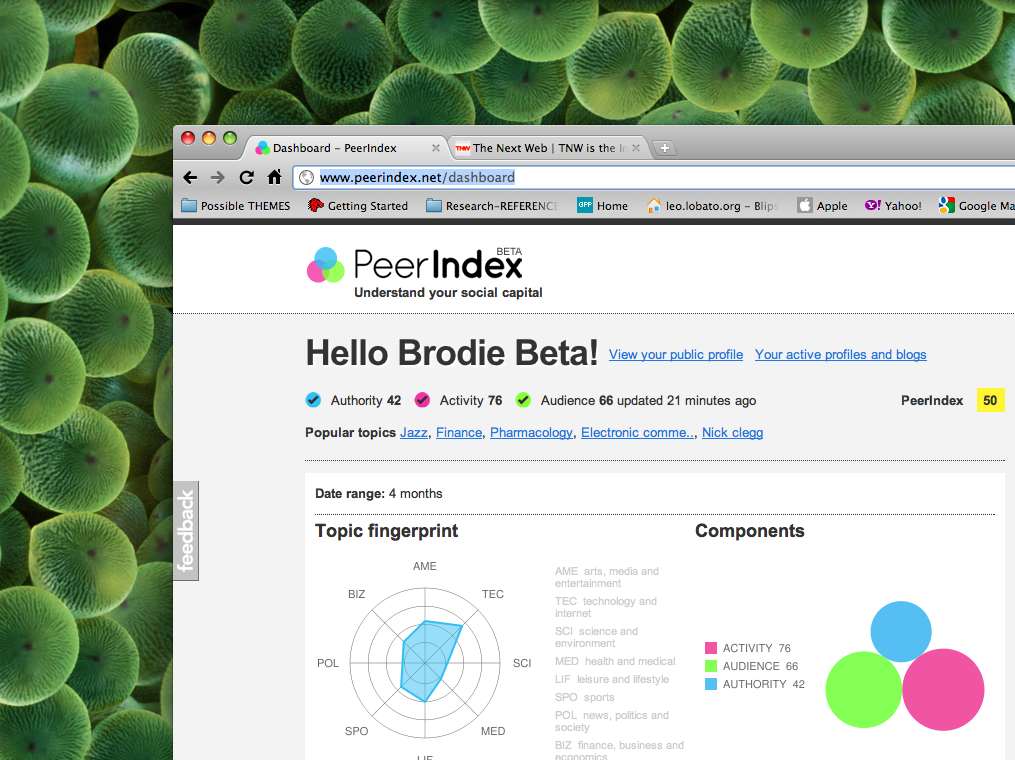
Task: Open leo.lobato.org bookmark
Action: pos(712,206)
